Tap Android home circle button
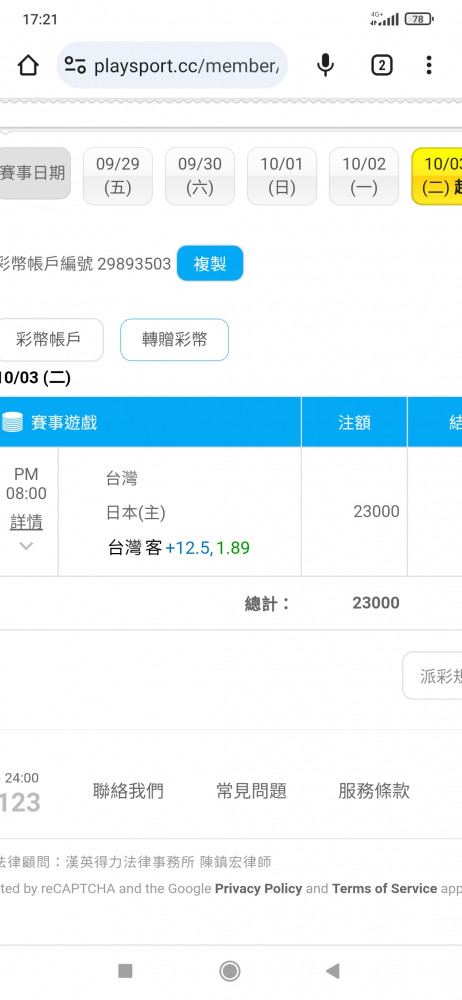This screenshot has width=462, height=1000. point(230,971)
